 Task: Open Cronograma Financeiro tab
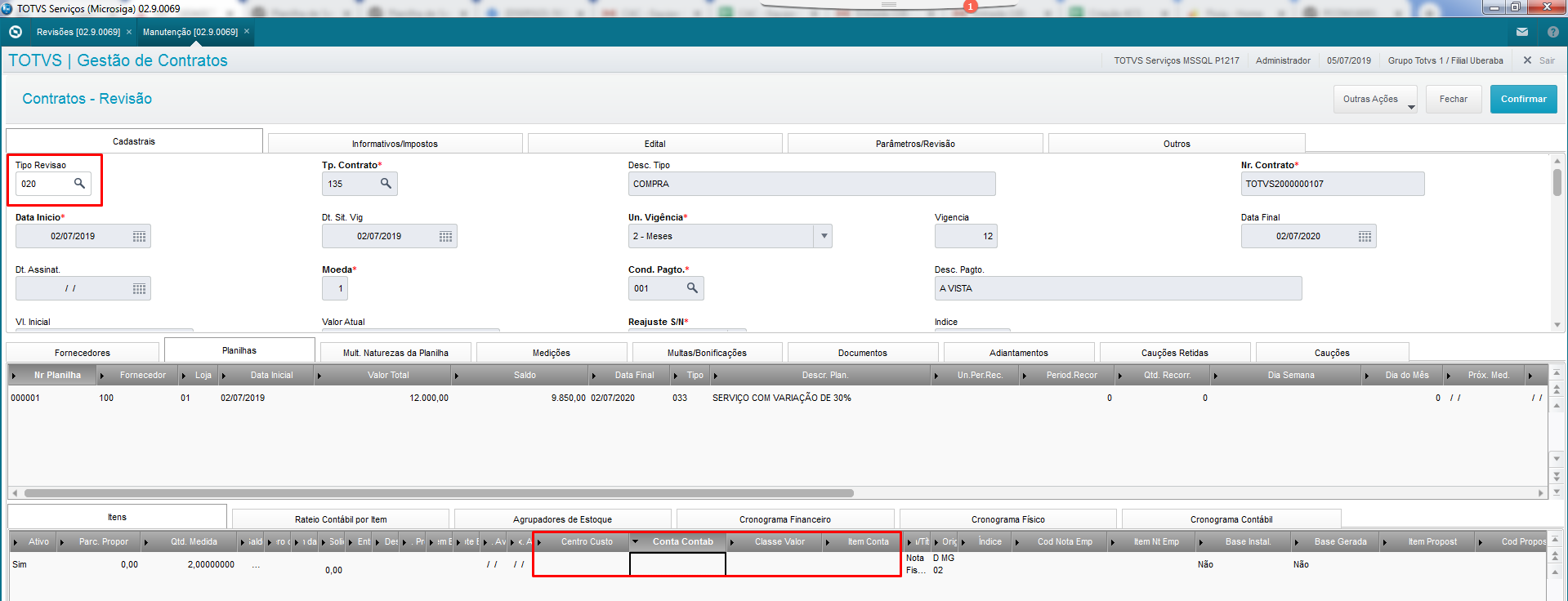click(x=785, y=519)
